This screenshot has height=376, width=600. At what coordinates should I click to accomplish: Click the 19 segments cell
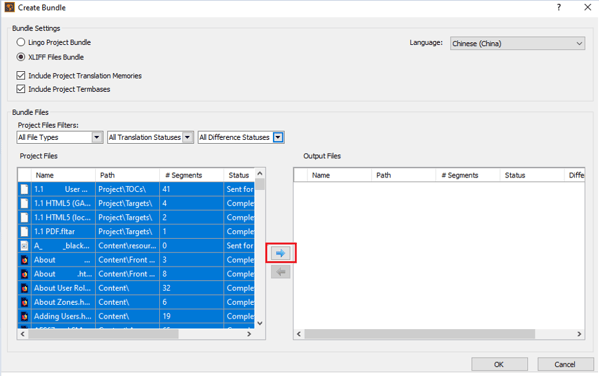tap(191, 316)
